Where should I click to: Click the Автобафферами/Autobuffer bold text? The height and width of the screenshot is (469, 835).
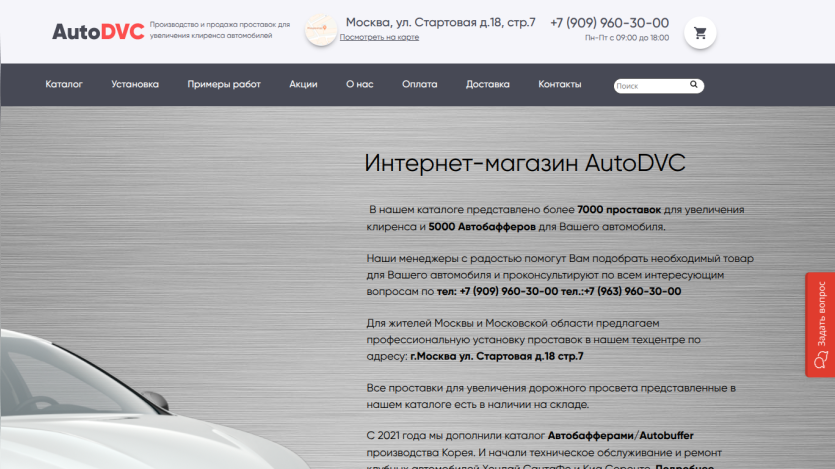pos(620,435)
